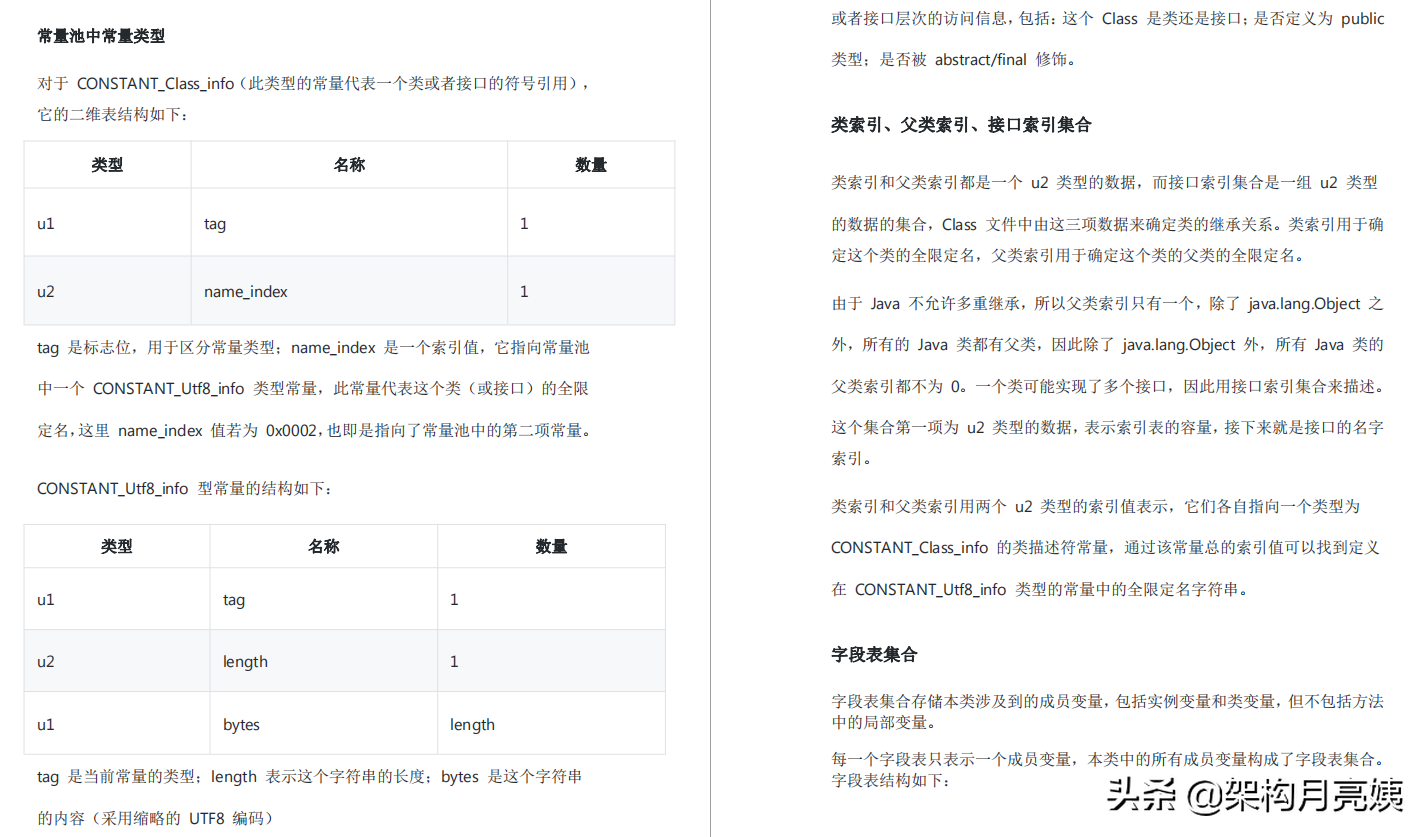Click the heading 字段表集合

coord(874,655)
